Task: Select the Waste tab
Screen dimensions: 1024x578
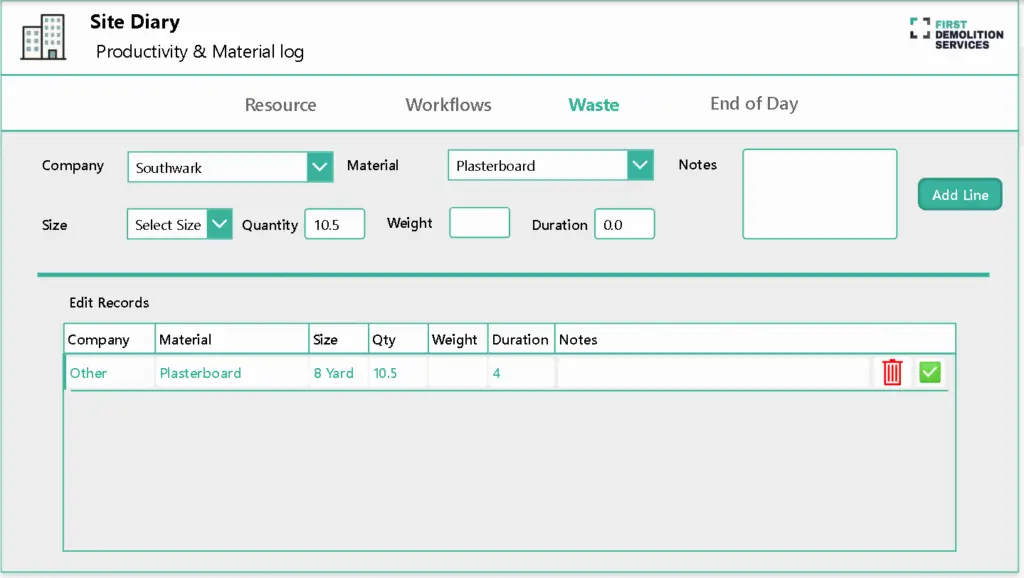Action: [x=594, y=105]
